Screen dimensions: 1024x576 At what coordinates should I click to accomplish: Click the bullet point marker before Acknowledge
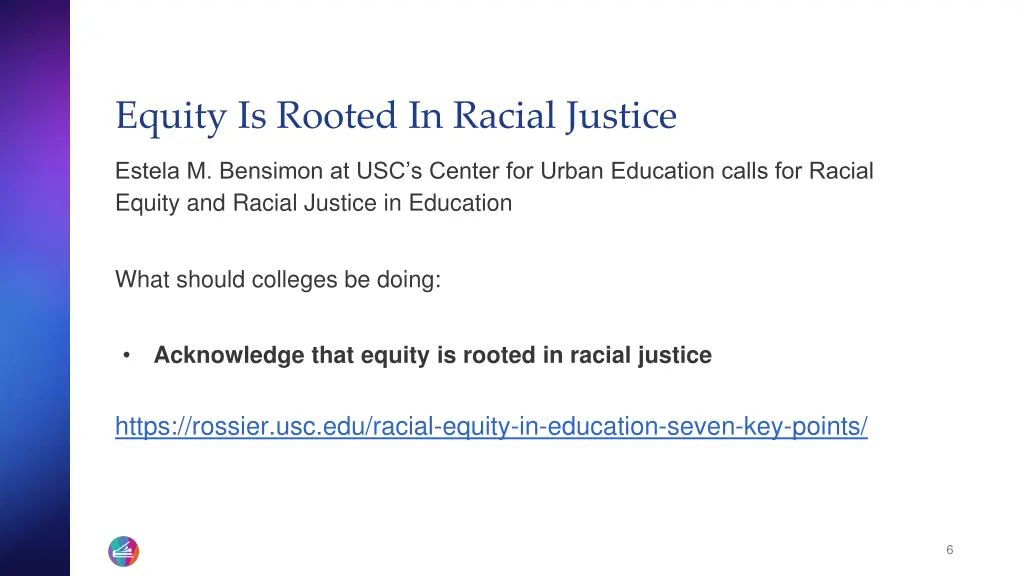pyautogui.click(x=128, y=355)
